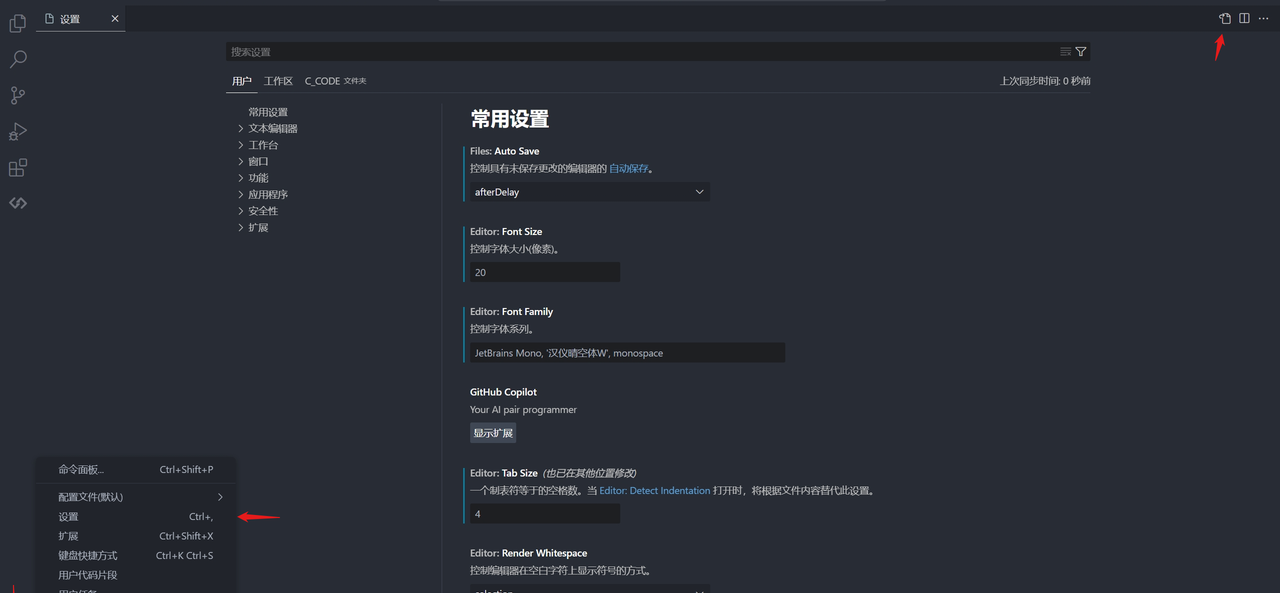Open the Auto Save afterDelay dropdown
Viewport: 1280px width, 593px height.
(x=589, y=192)
